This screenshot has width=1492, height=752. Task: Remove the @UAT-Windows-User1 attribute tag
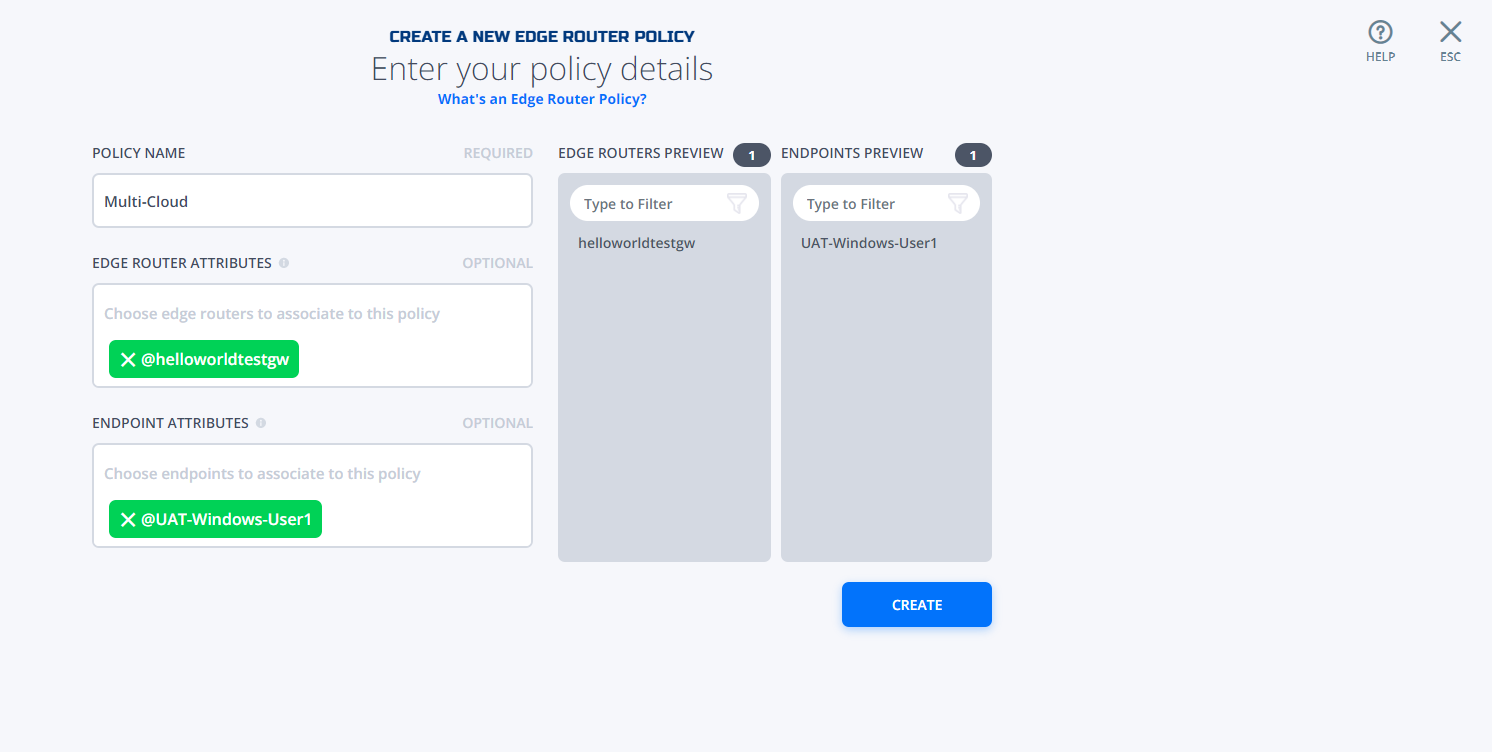click(x=128, y=520)
